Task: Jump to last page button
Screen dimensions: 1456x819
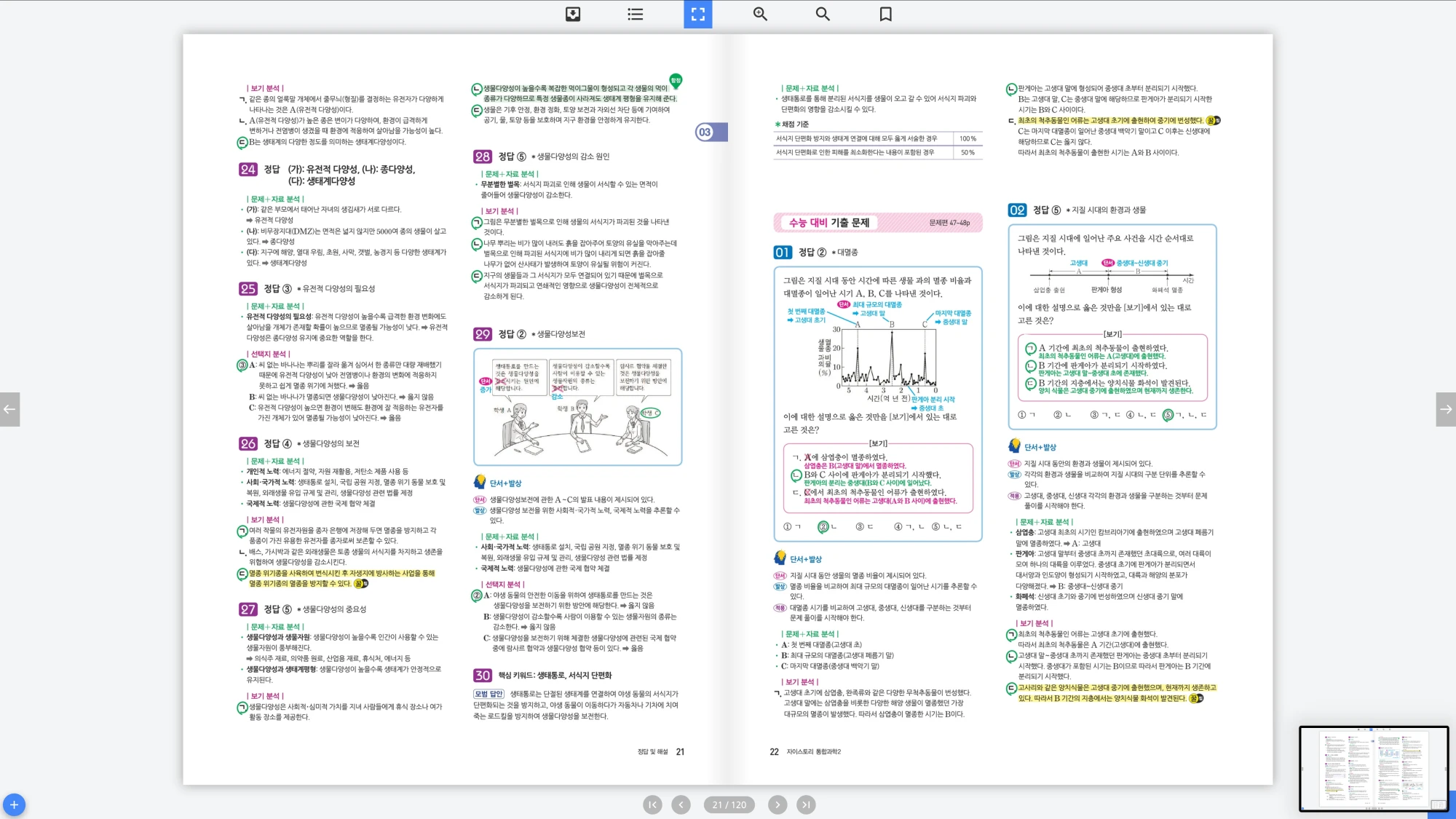Action: pos(805,804)
